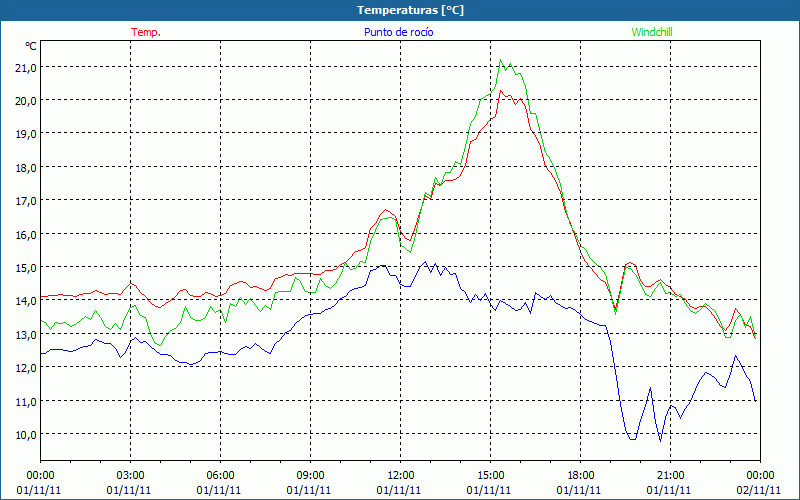Select the green Windchill legend label
This screenshot has width=800, height=500.
652,32
